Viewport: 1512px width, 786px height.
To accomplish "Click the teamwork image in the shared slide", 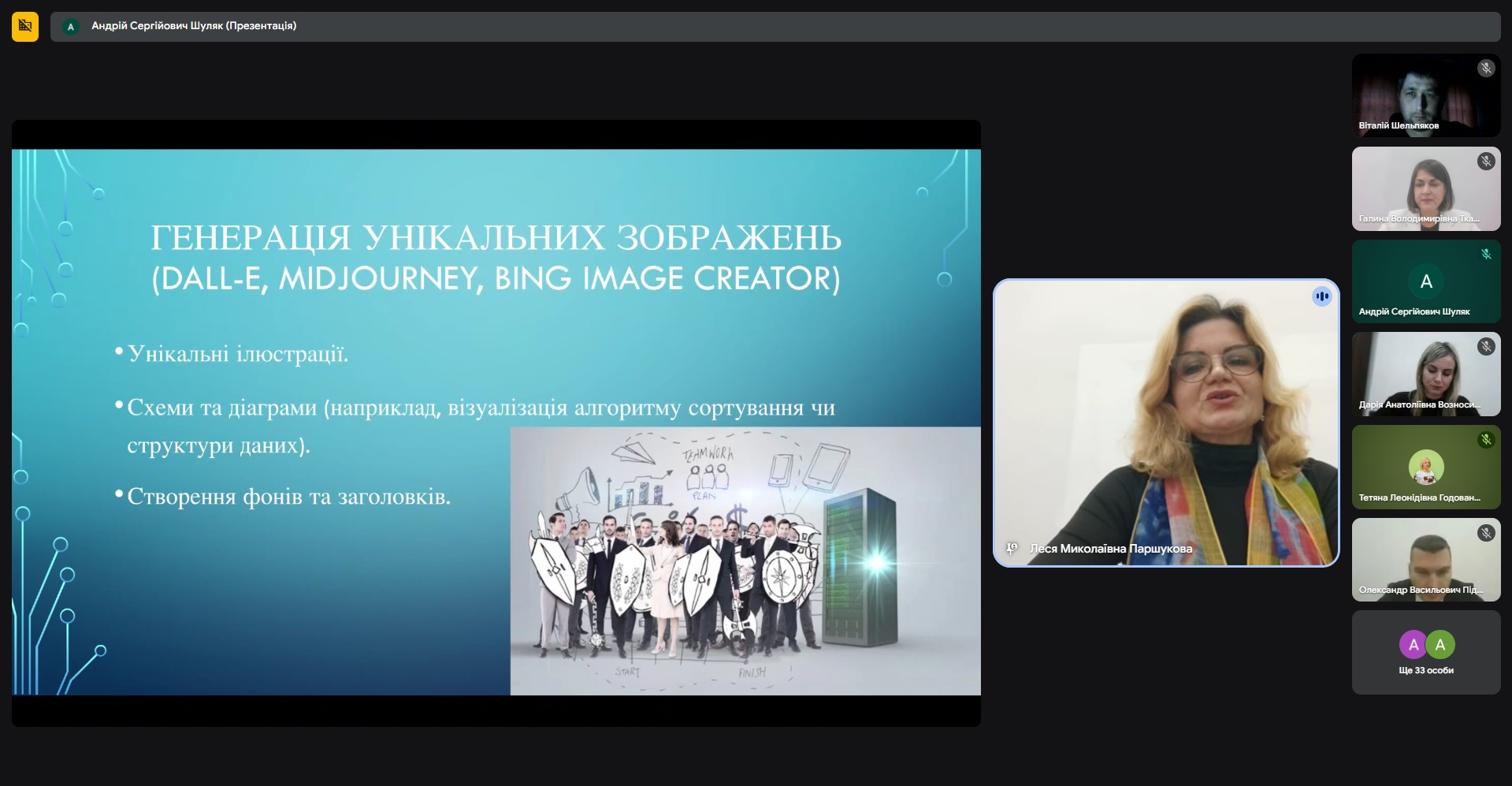I will (x=745, y=561).
